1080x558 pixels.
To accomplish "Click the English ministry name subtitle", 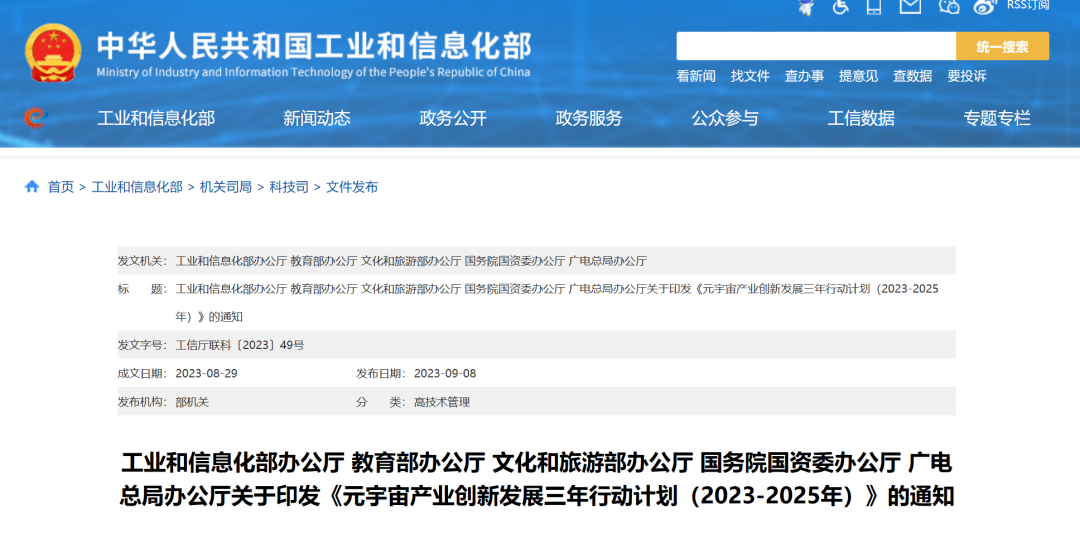I will [x=313, y=72].
